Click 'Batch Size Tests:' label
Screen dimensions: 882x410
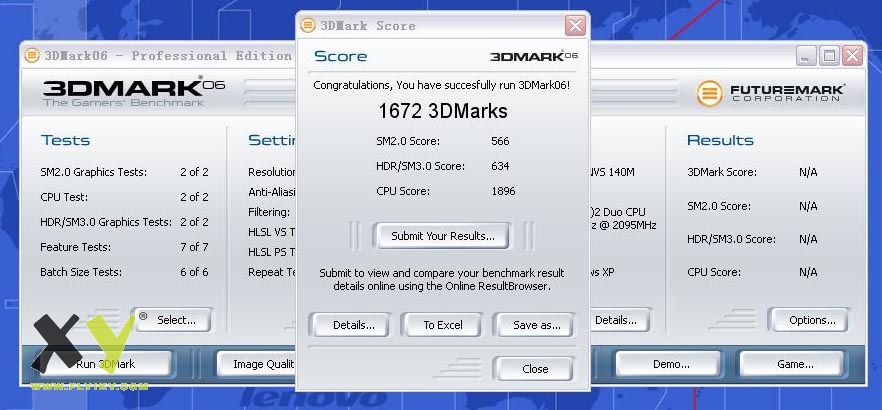80,272
